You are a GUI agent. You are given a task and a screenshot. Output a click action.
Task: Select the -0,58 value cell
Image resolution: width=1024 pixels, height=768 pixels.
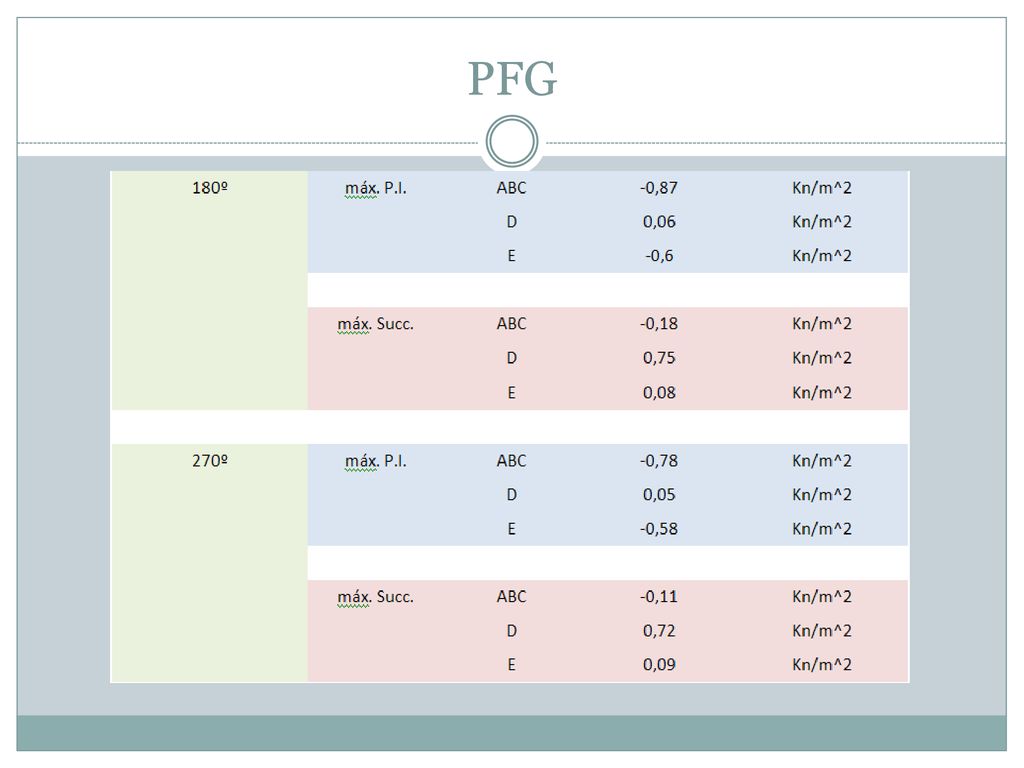[x=659, y=529]
